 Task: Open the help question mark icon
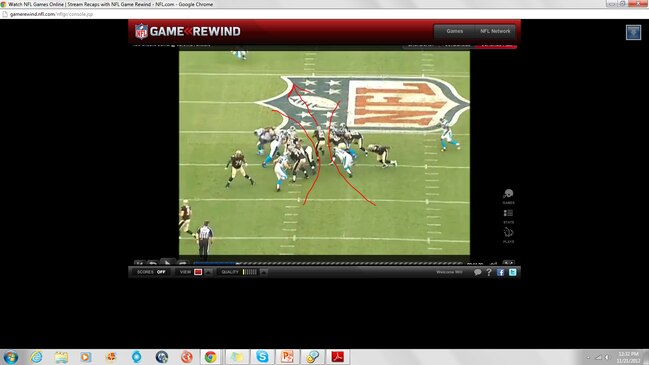489,272
